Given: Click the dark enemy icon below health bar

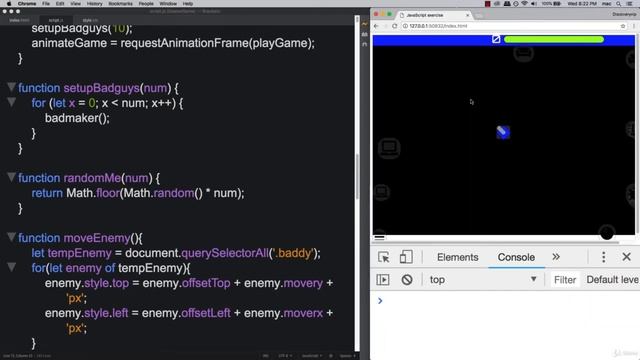Looking at the screenshot, I should point(523,53).
